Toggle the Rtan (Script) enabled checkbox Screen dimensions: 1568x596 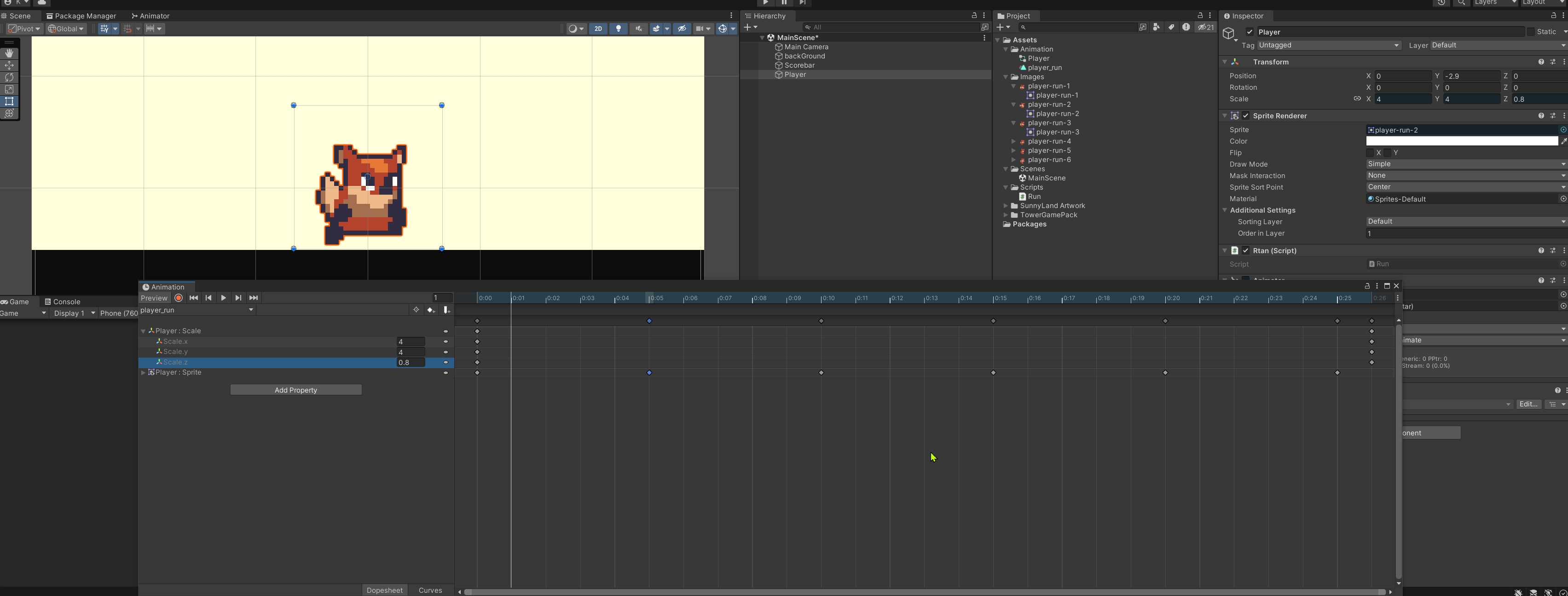pyautogui.click(x=1246, y=251)
